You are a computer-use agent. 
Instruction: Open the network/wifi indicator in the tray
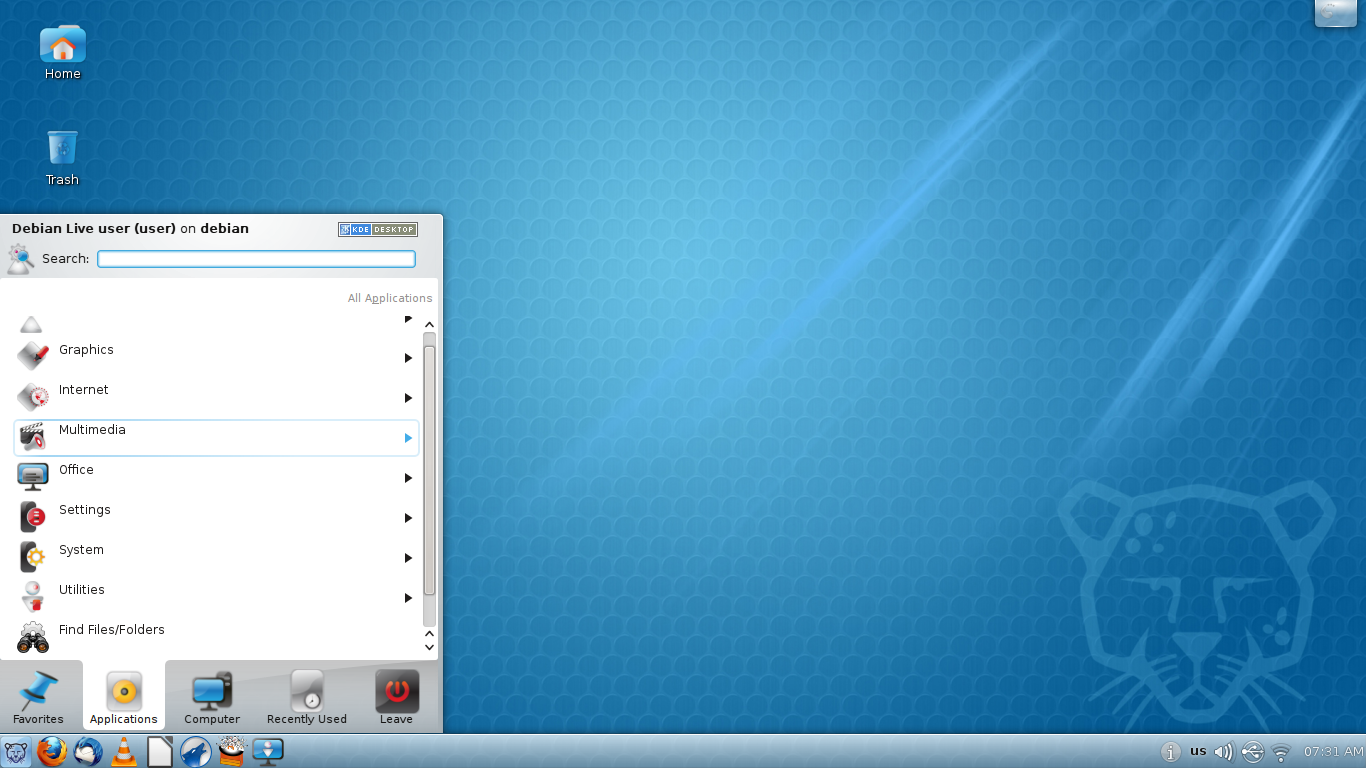click(x=1282, y=751)
